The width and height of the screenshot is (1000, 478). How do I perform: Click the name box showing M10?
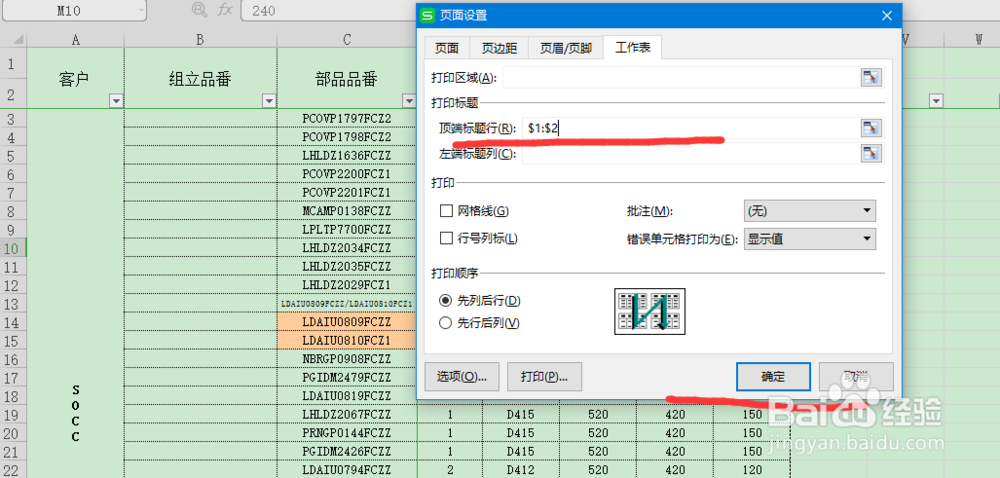click(x=68, y=11)
